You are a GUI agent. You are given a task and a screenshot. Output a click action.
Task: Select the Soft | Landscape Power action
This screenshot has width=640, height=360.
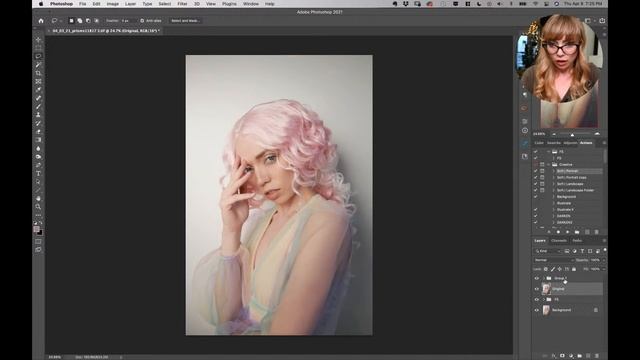point(575,190)
